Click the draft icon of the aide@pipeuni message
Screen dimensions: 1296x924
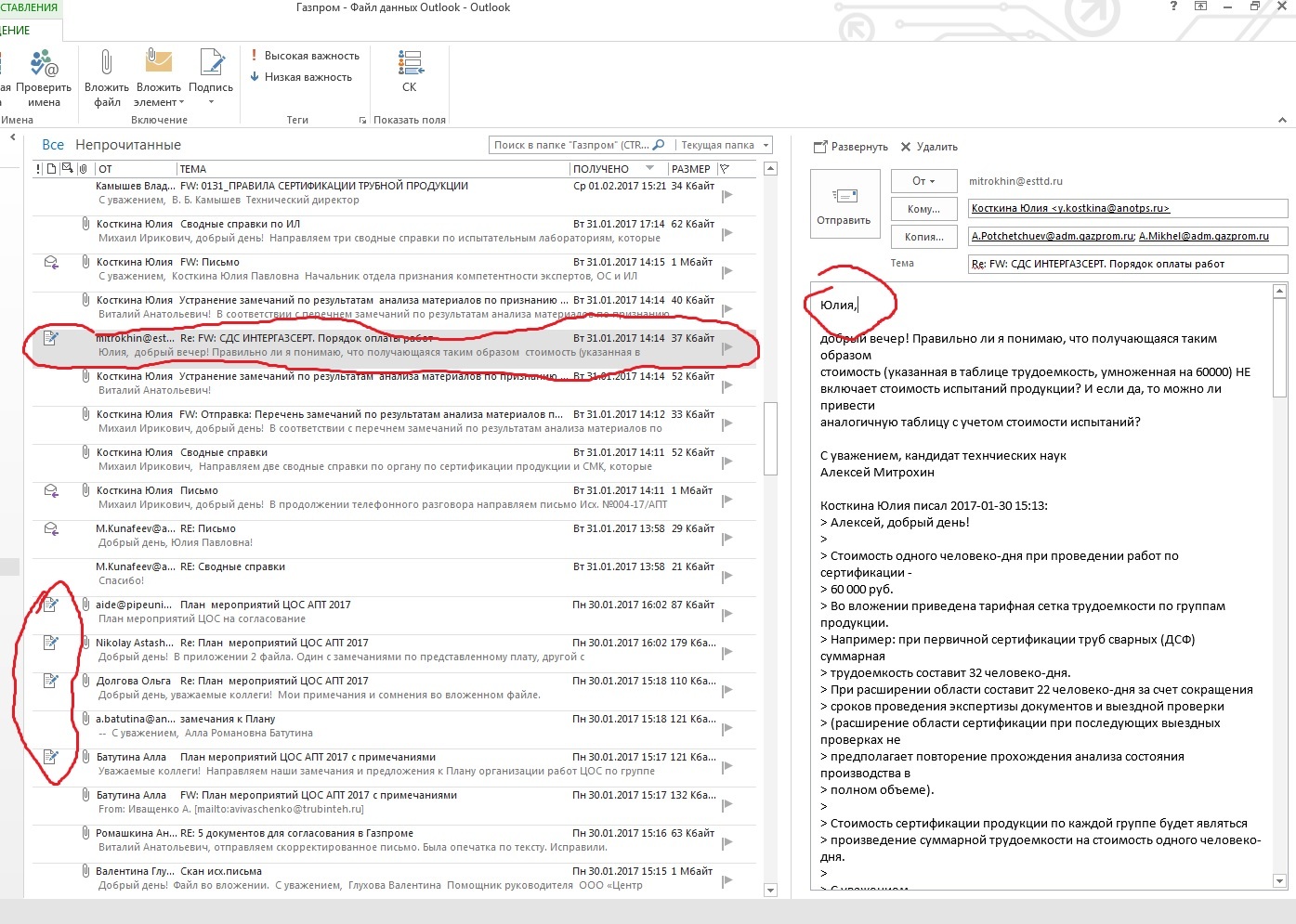point(51,605)
